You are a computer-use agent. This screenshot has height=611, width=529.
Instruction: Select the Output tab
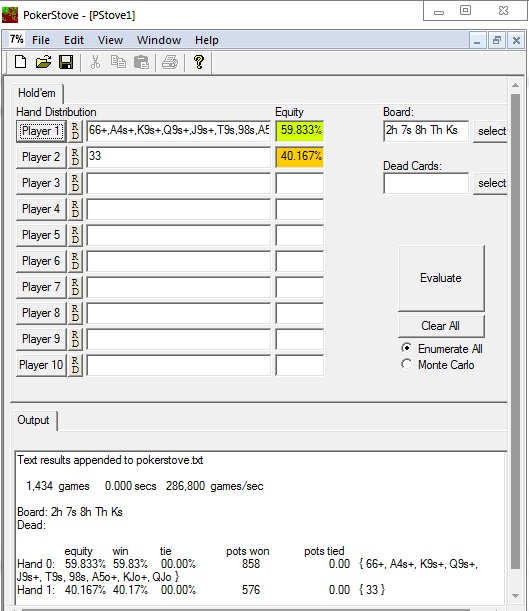click(34, 420)
